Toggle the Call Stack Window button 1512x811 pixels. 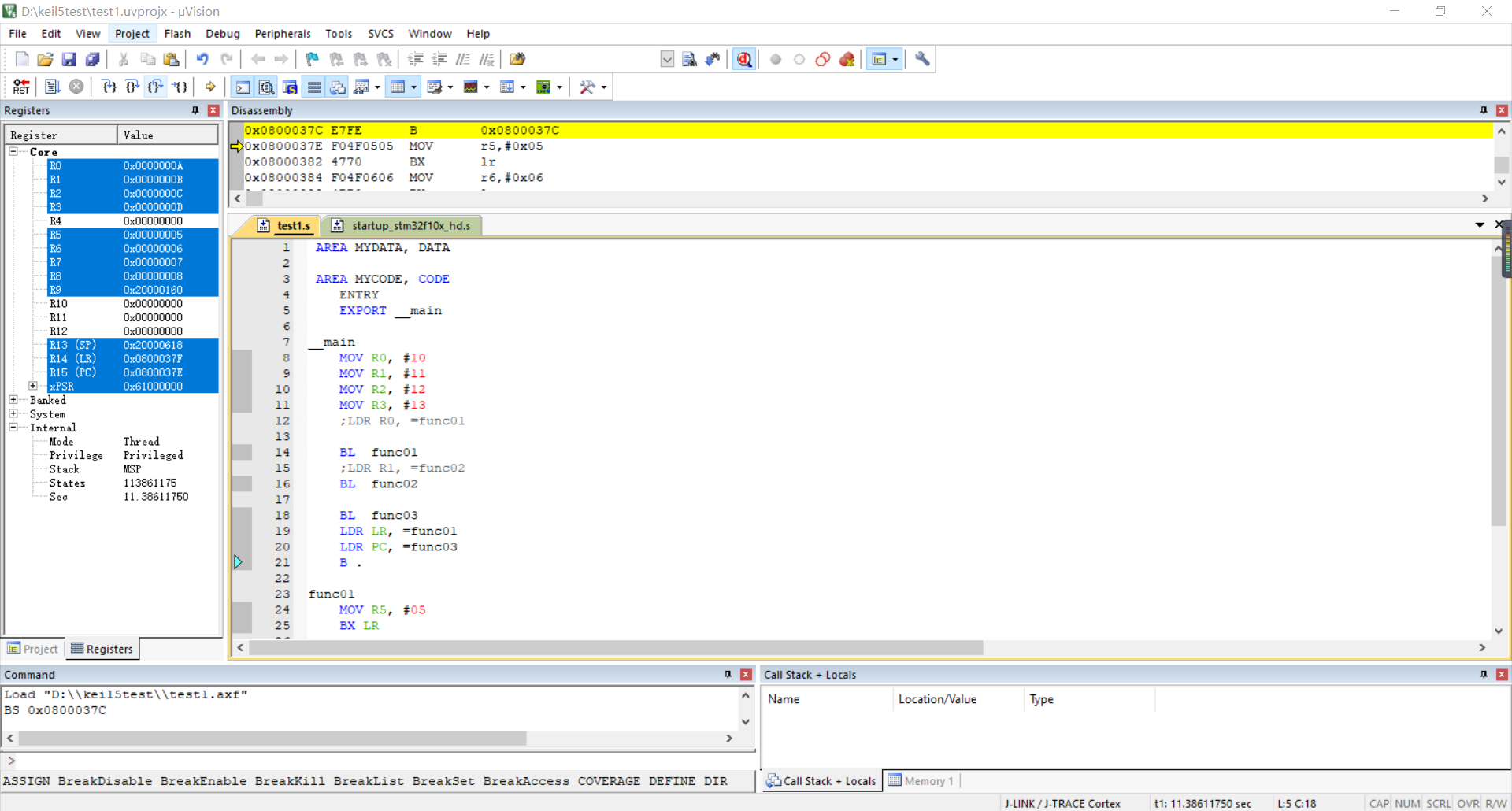pos(338,87)
